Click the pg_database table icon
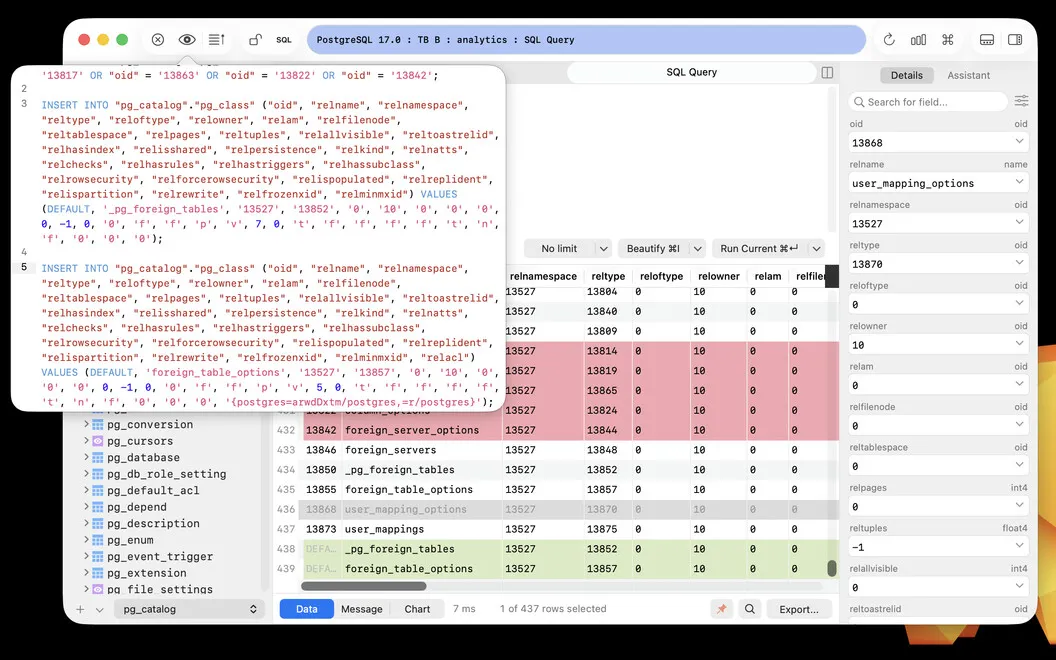 (98, 457)
